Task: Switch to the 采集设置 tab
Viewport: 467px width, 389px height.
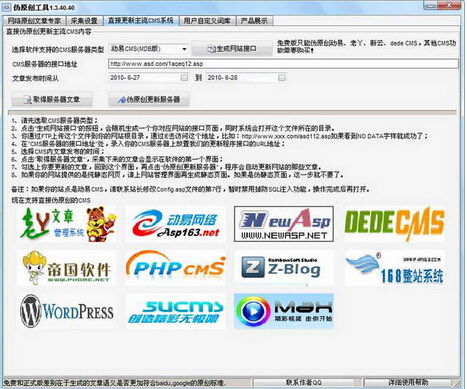Action: tap(84, 21)
